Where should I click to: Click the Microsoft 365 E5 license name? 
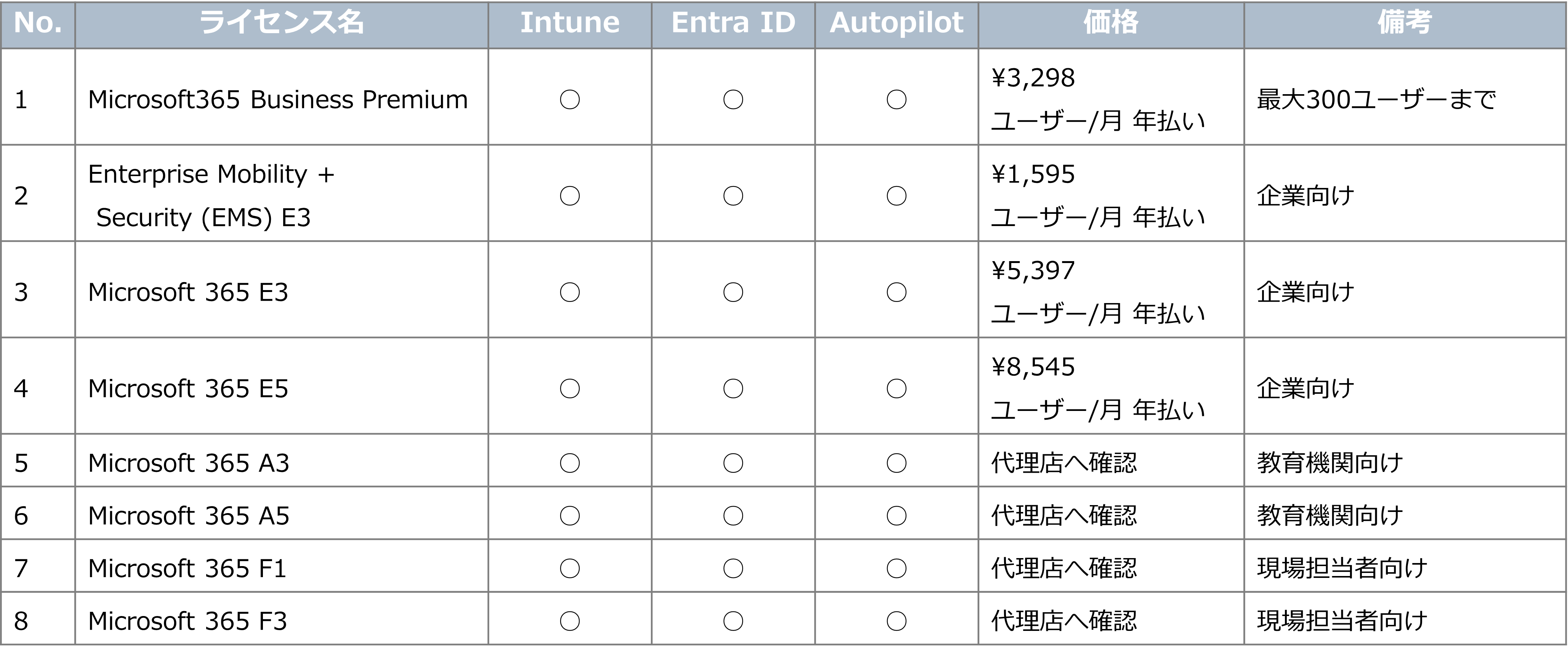coord(188,388)
